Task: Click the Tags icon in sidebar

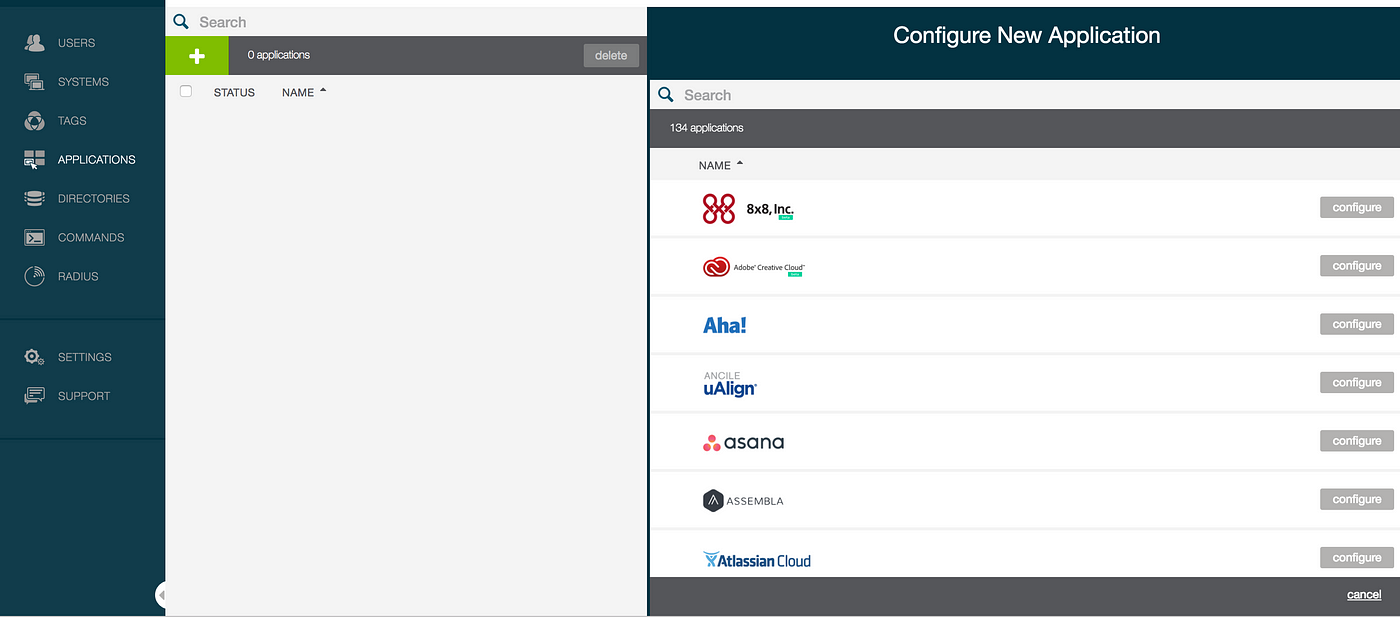Action: [35, 121]
